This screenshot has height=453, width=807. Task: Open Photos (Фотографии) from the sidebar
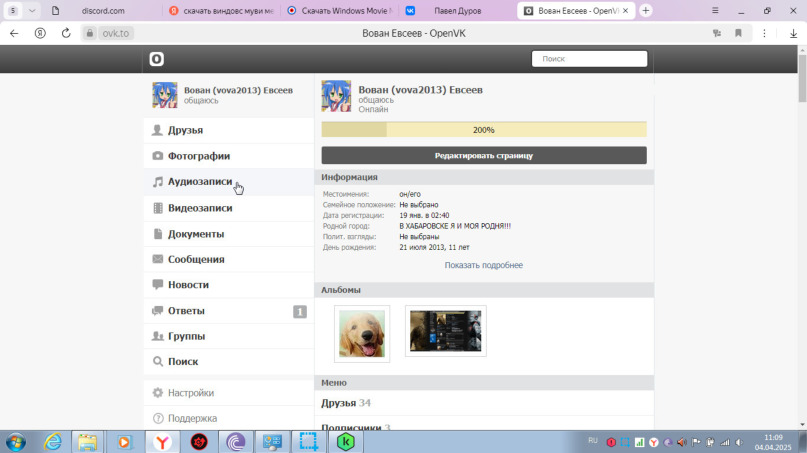(x=198, y=156)
